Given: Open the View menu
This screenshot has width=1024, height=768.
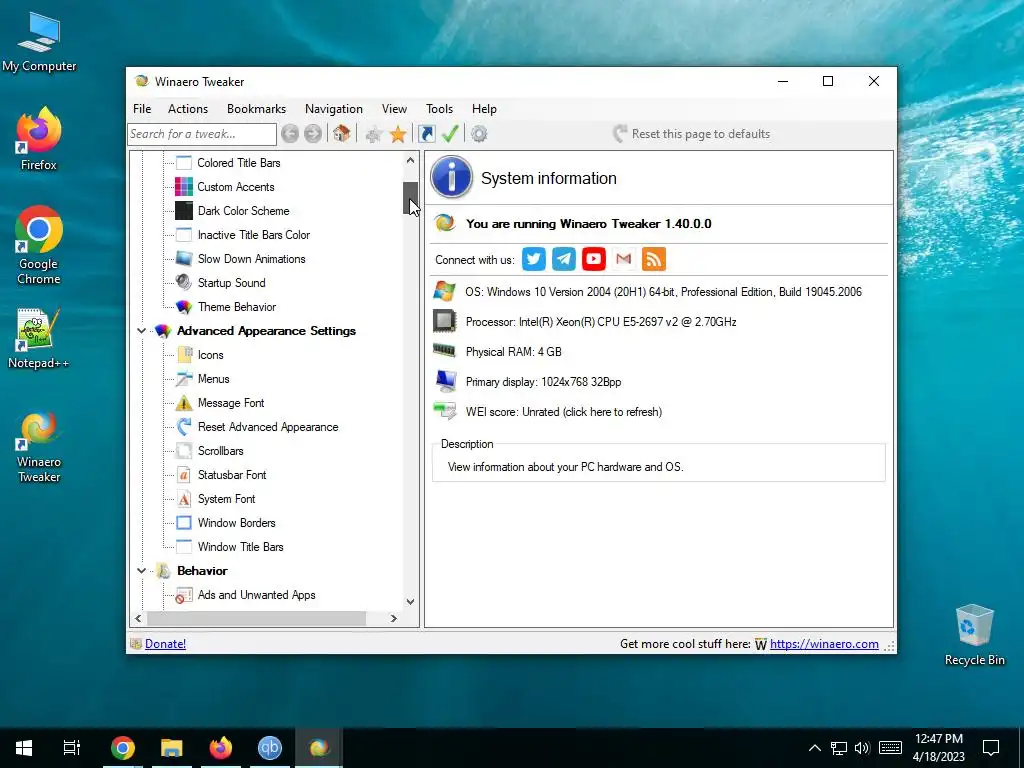Looking at the screenshot, I should (x=394, y=109).
